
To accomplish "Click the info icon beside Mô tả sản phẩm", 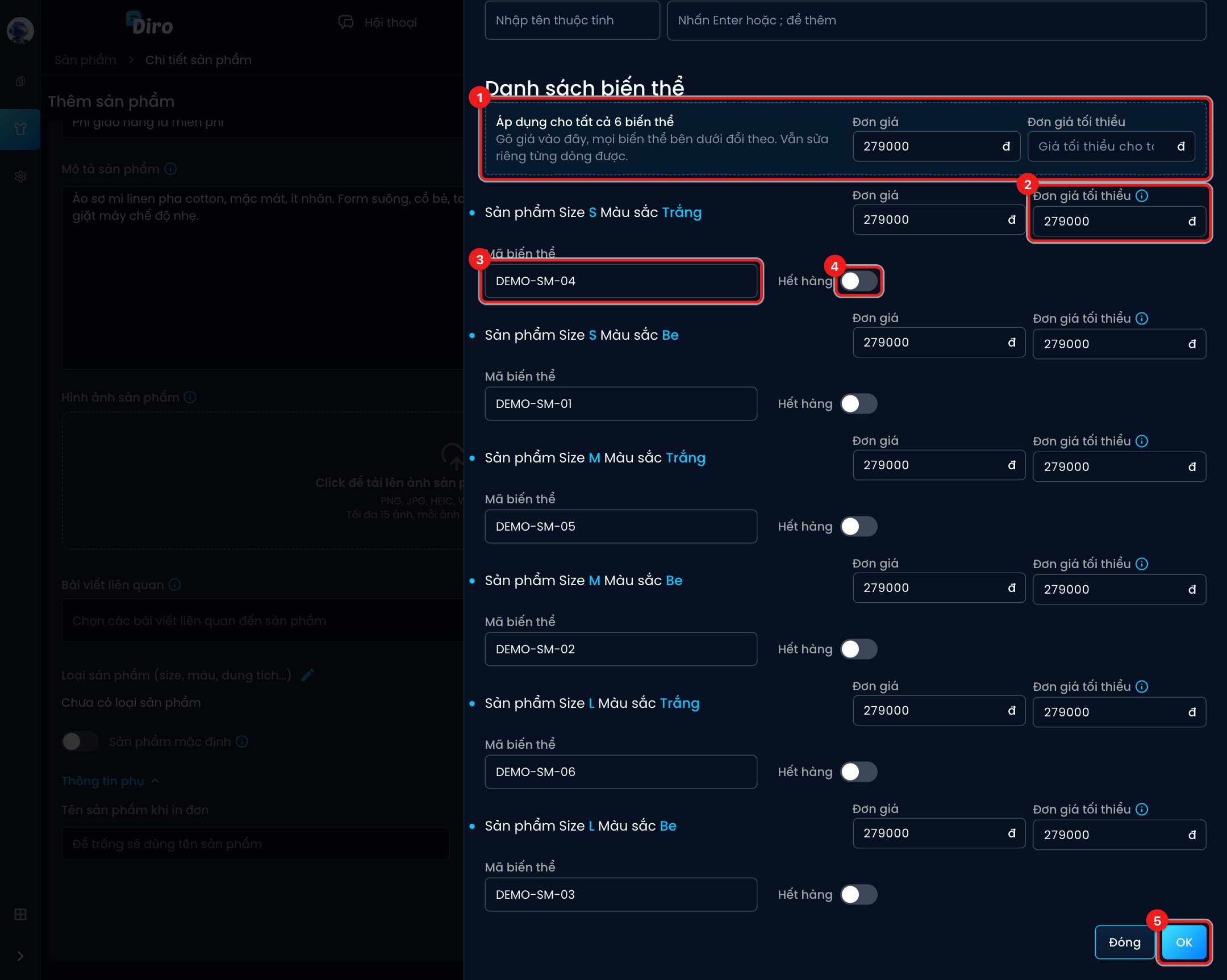I will (170, 169).
